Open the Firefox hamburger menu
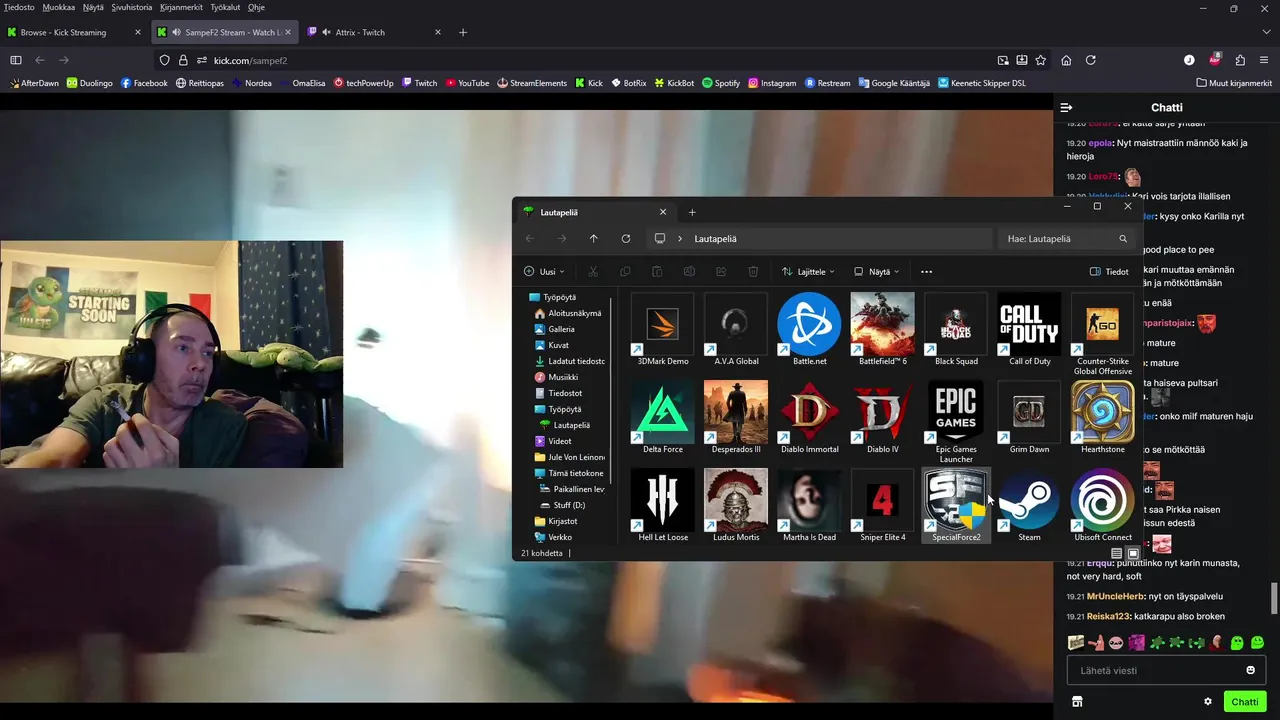Screen dimensions: 1280x720 point(1265,60)
